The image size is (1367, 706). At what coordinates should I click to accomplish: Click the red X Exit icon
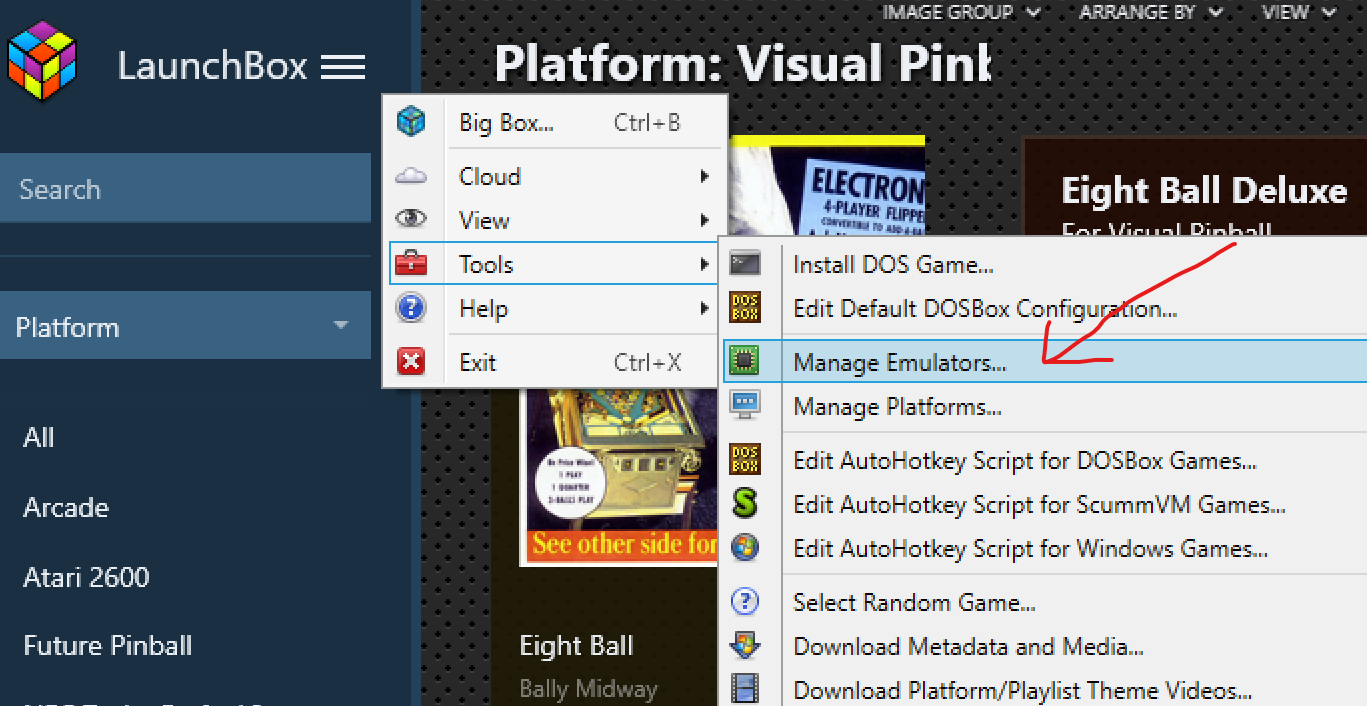pos(411,362)
